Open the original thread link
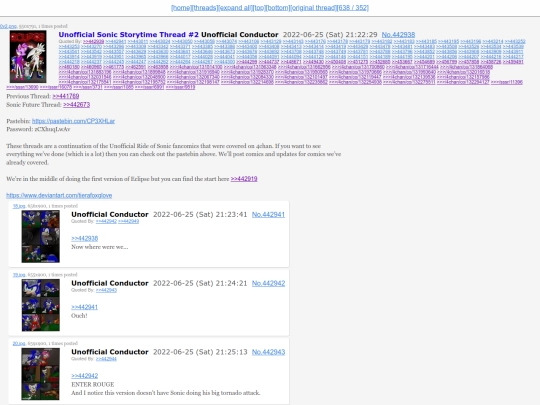Viewport: 540px width, 405px height. (x=313, y=8)
